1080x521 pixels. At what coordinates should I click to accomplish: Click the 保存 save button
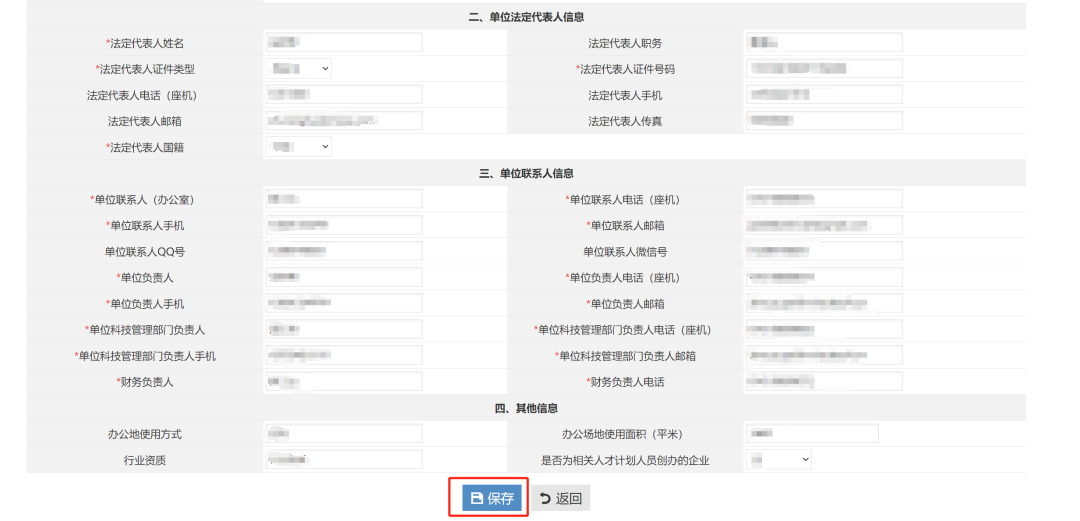coord(491,498)
